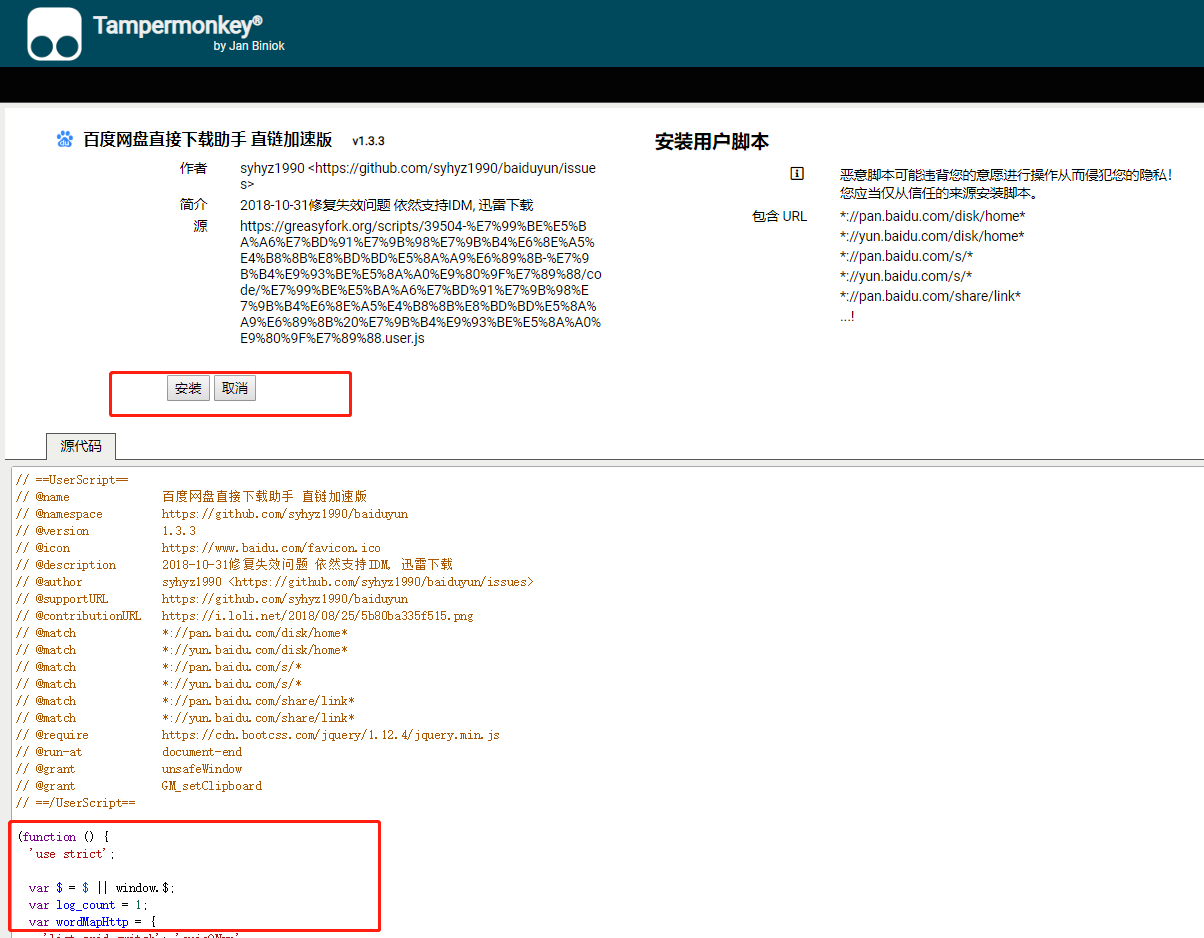Viewport: 1204px width, 938px height.
Task: Click the 'use strict' code line
Action: (72, 854)
